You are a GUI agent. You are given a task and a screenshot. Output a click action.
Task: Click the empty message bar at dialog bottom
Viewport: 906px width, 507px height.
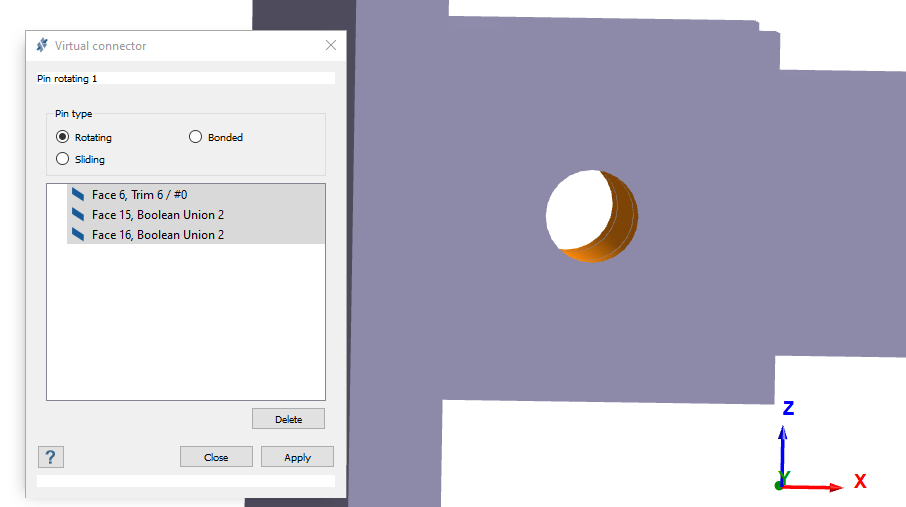click(x=185, y=481)
